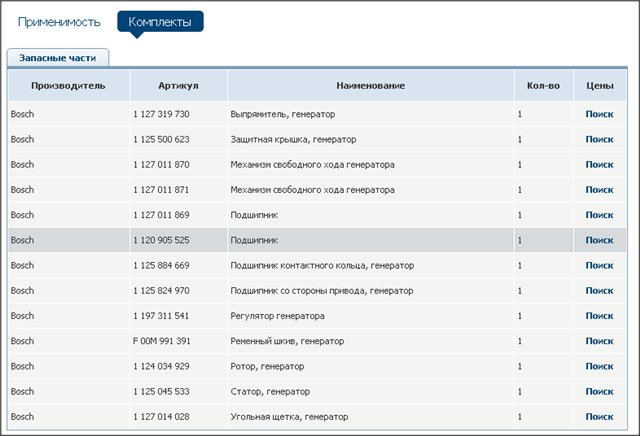Open Поиск for Угольная щетка, генератор
This screenshot has height=436, width=640.
pyautogui.click(x=599, y=416)
